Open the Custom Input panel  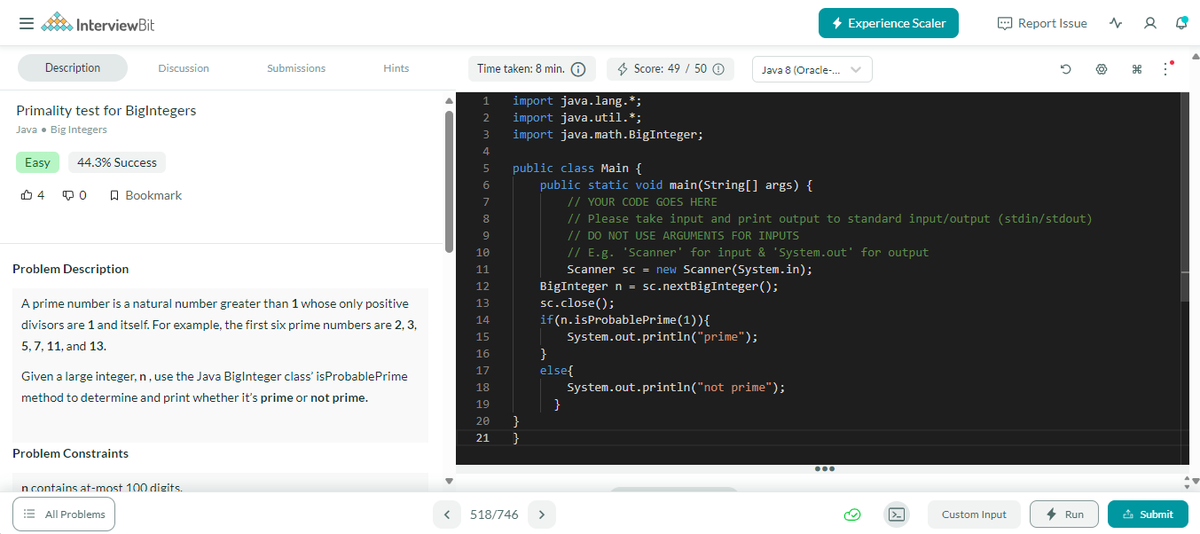coord(974,514)
